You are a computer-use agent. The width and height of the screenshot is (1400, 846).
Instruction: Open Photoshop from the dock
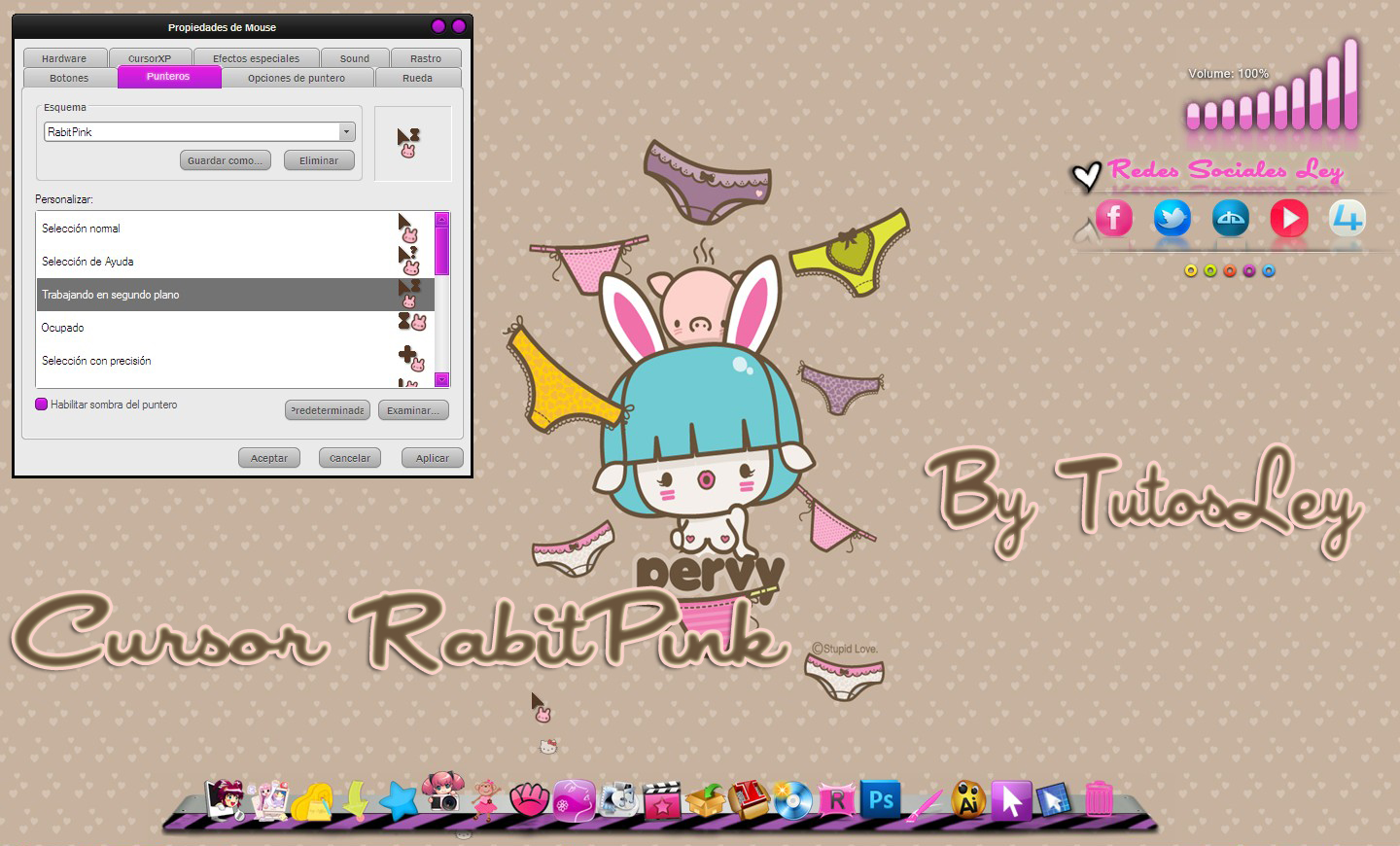pos(881,799)
